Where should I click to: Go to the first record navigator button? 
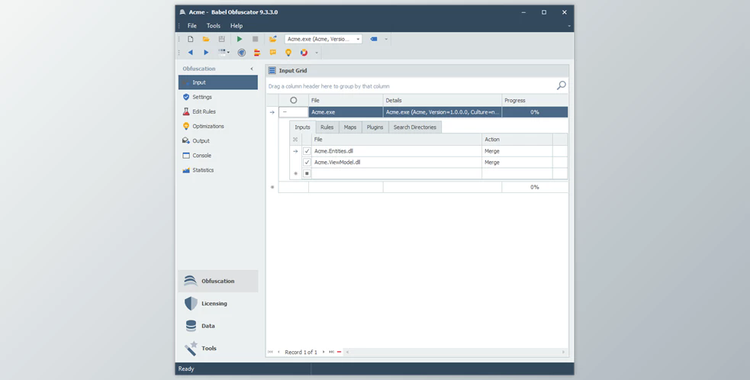coord(270,352)
